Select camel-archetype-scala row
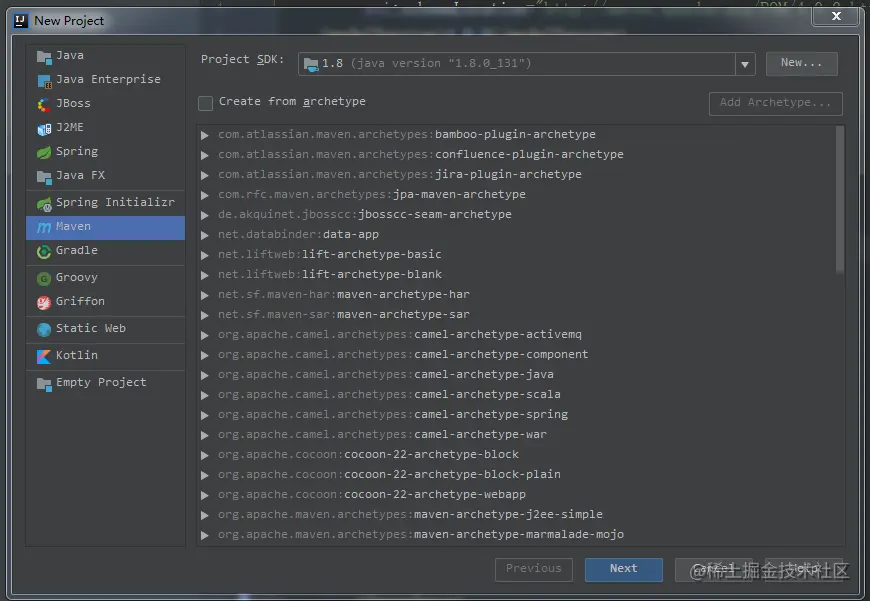The image size is (870, 601). [x=516, y=395]
